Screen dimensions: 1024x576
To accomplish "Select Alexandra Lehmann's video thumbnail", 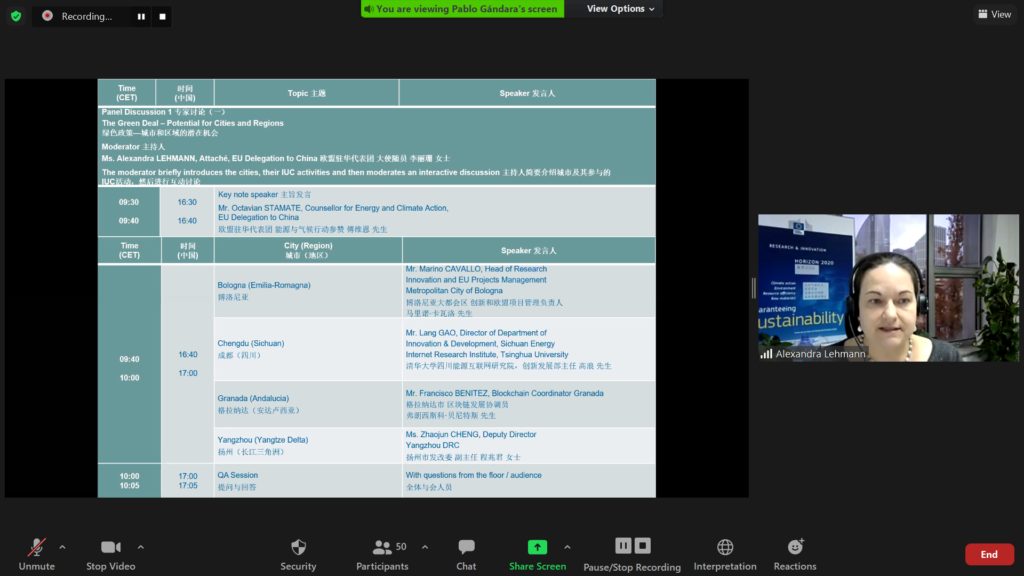I will 888,288.
